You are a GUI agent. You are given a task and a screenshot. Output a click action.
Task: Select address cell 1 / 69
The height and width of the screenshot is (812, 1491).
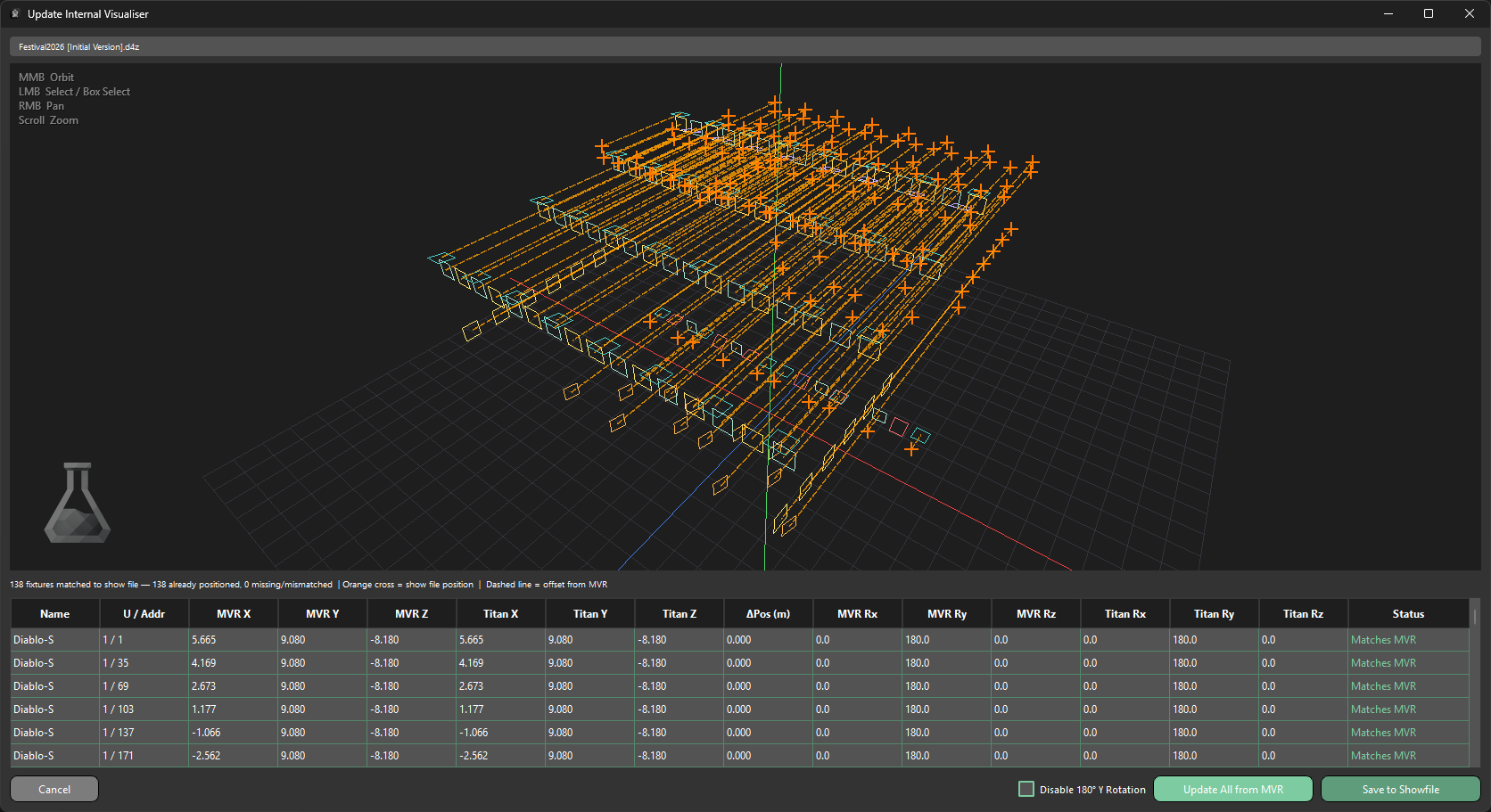coord(144,686)
